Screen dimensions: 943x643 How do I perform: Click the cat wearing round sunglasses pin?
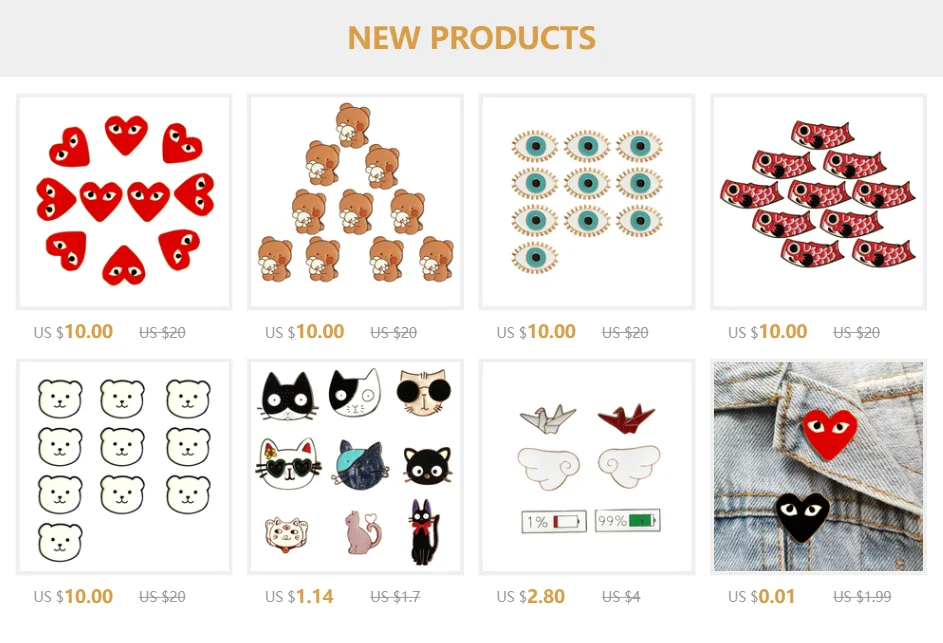tap(425, 393)
